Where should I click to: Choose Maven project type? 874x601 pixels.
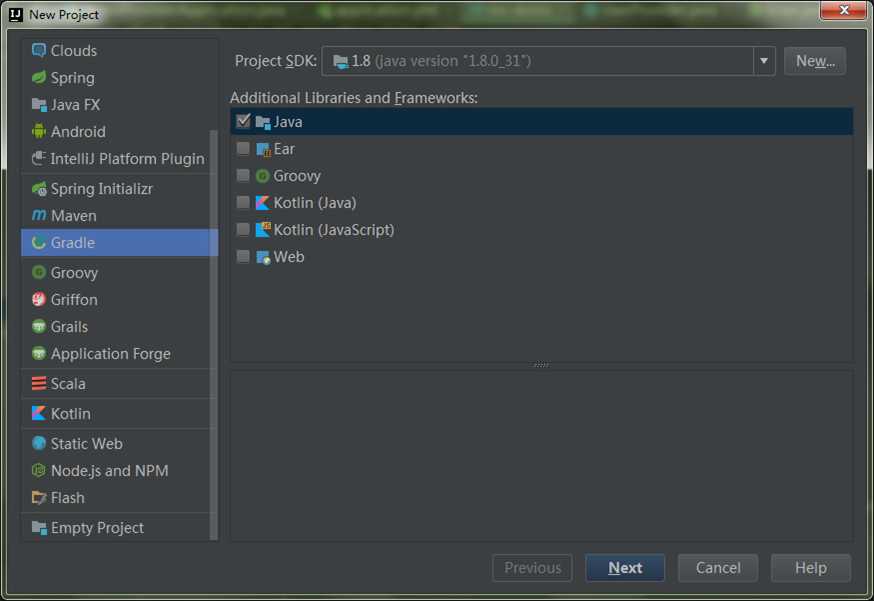(119, 216)
